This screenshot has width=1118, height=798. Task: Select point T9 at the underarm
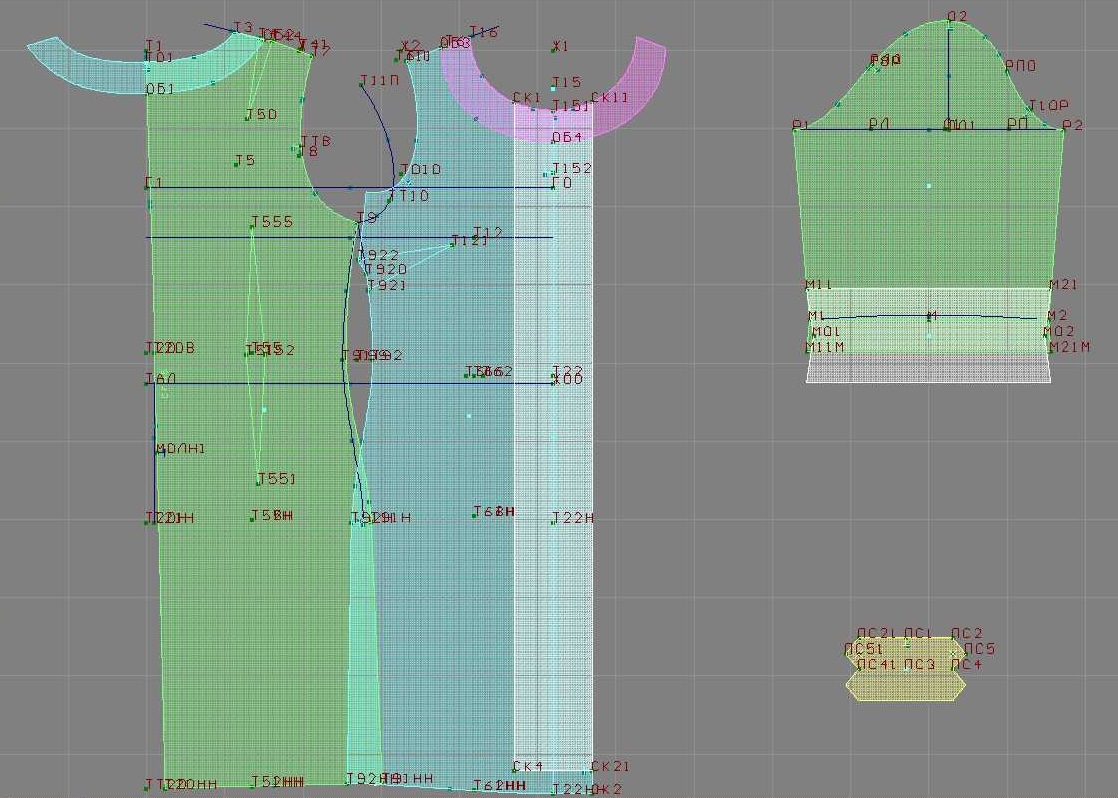click(358, 222)
